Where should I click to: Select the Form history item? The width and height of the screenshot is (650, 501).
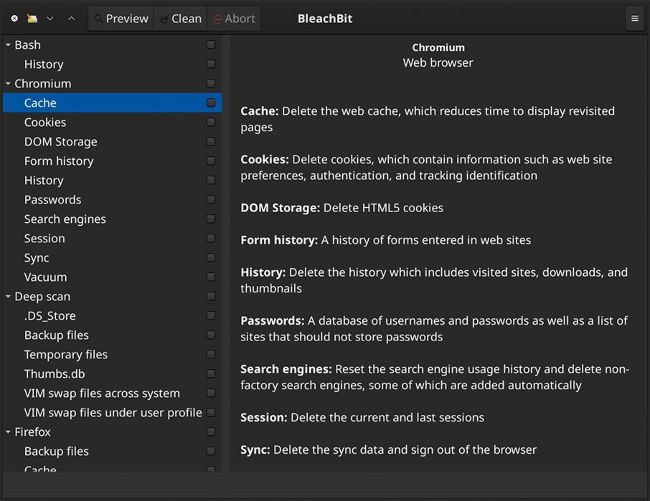pos(59,161)
